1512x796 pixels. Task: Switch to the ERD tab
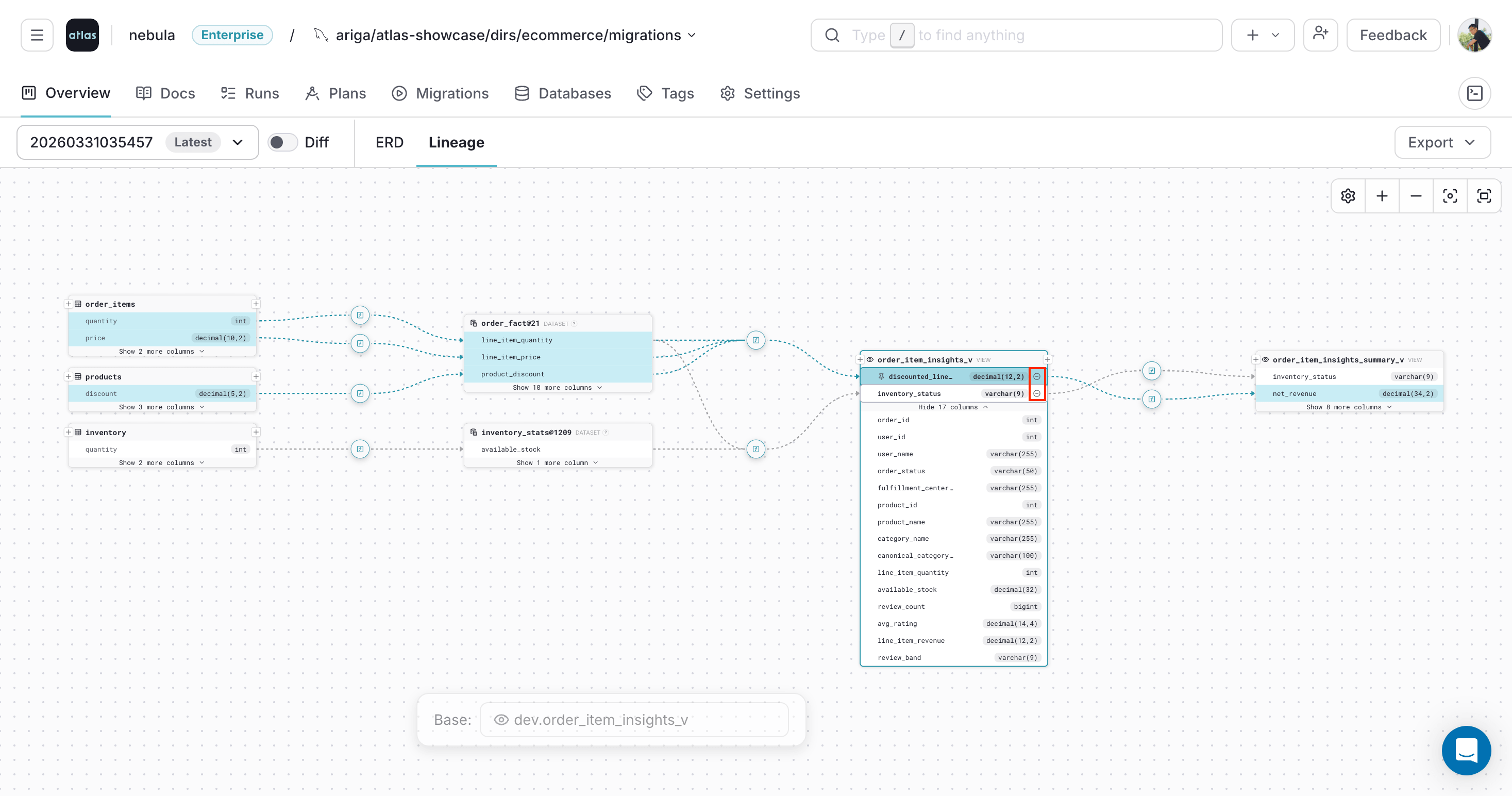pos(389,142)
